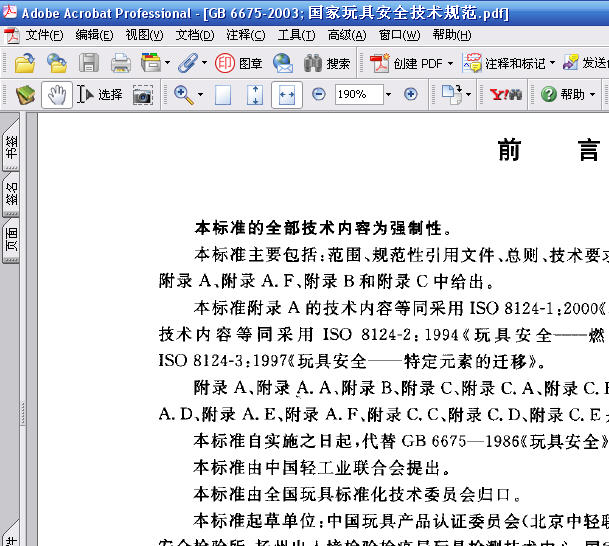Expand the 注释和标记 dropdown arrow
The image size is (609, 546).
point(552,63)
